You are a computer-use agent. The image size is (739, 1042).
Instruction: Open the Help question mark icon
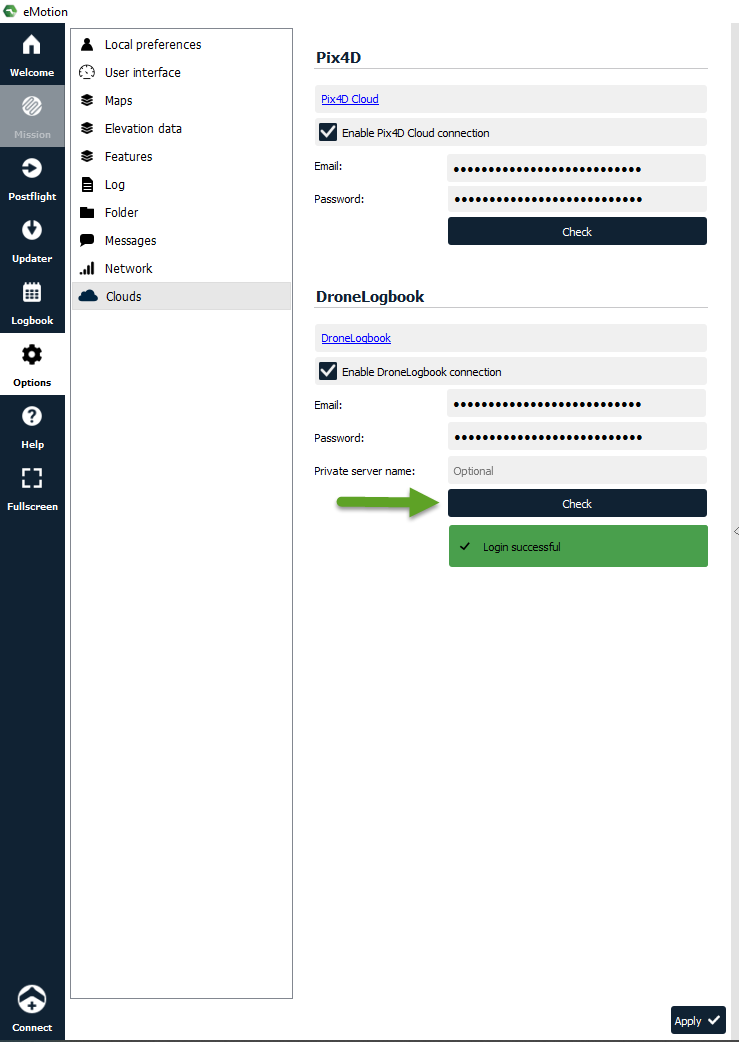32,417
